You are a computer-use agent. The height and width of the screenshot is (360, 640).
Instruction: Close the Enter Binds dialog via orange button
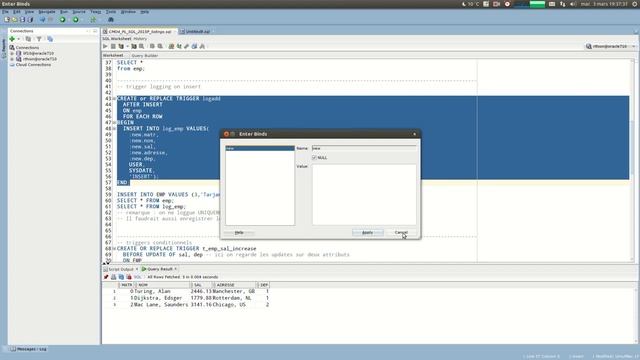tap(226, 134)
